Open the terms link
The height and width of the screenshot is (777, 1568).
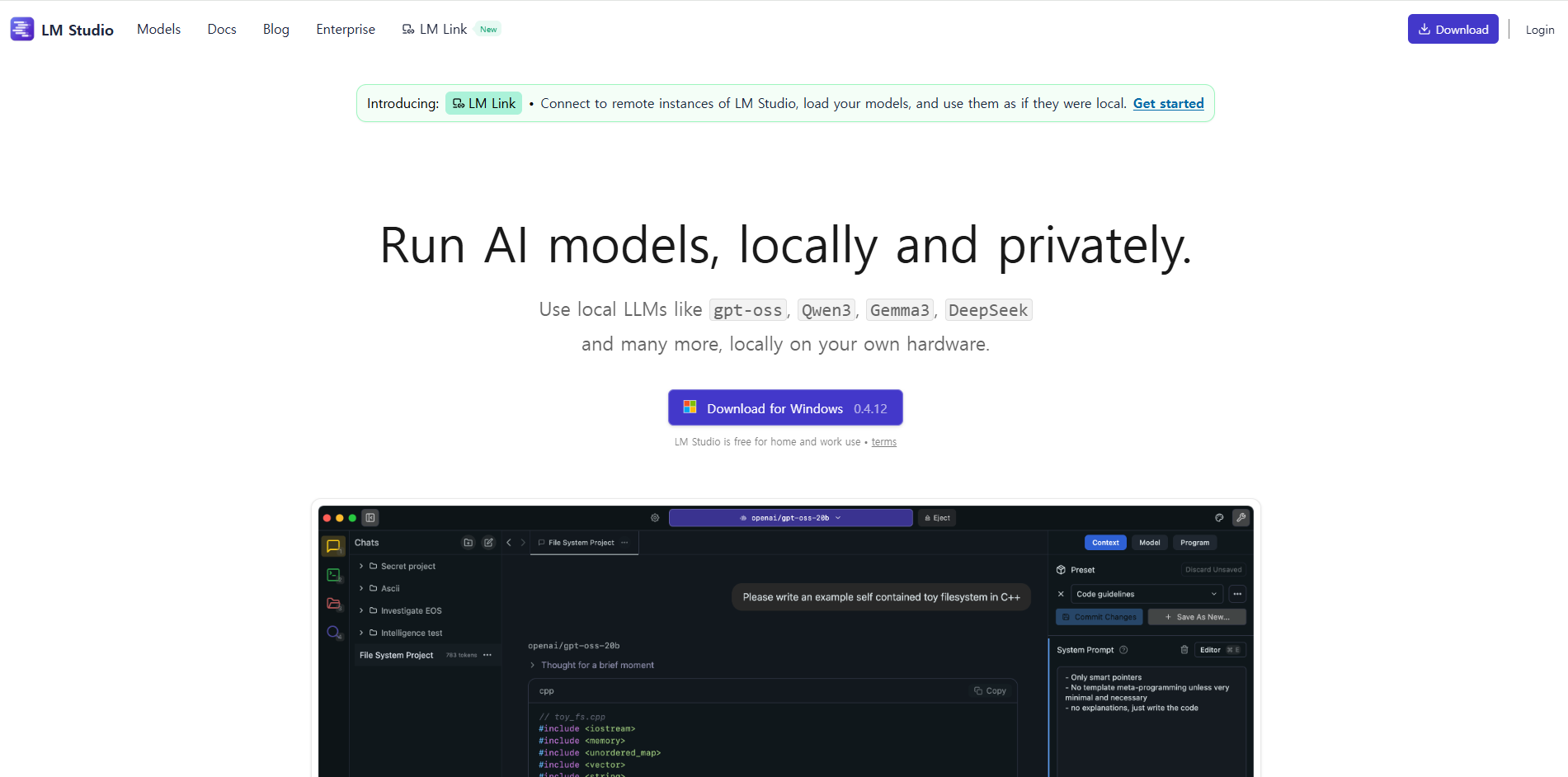884,442
